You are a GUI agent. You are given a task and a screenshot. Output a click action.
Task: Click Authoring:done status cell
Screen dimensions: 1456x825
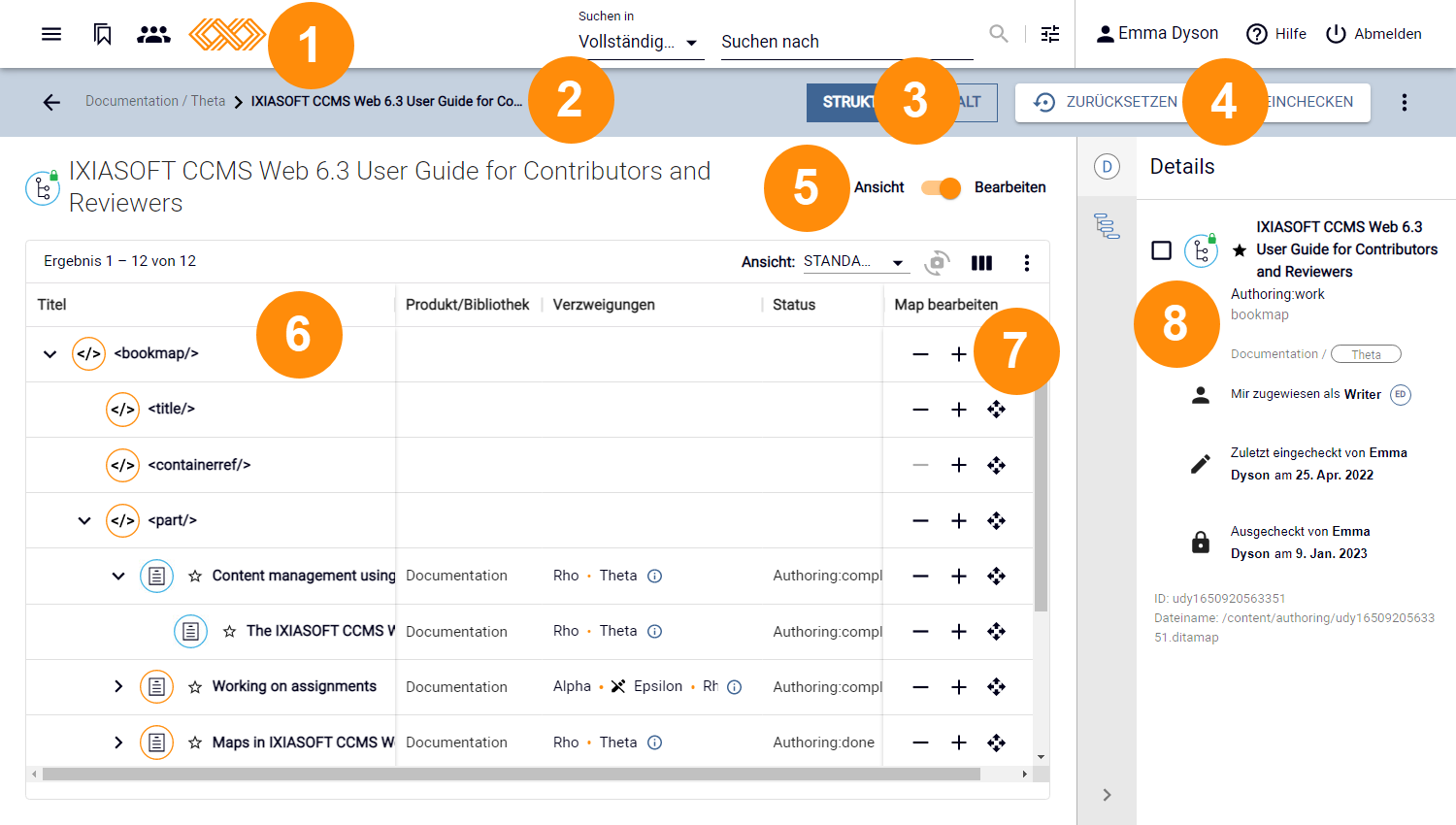(x=823, y=742)
